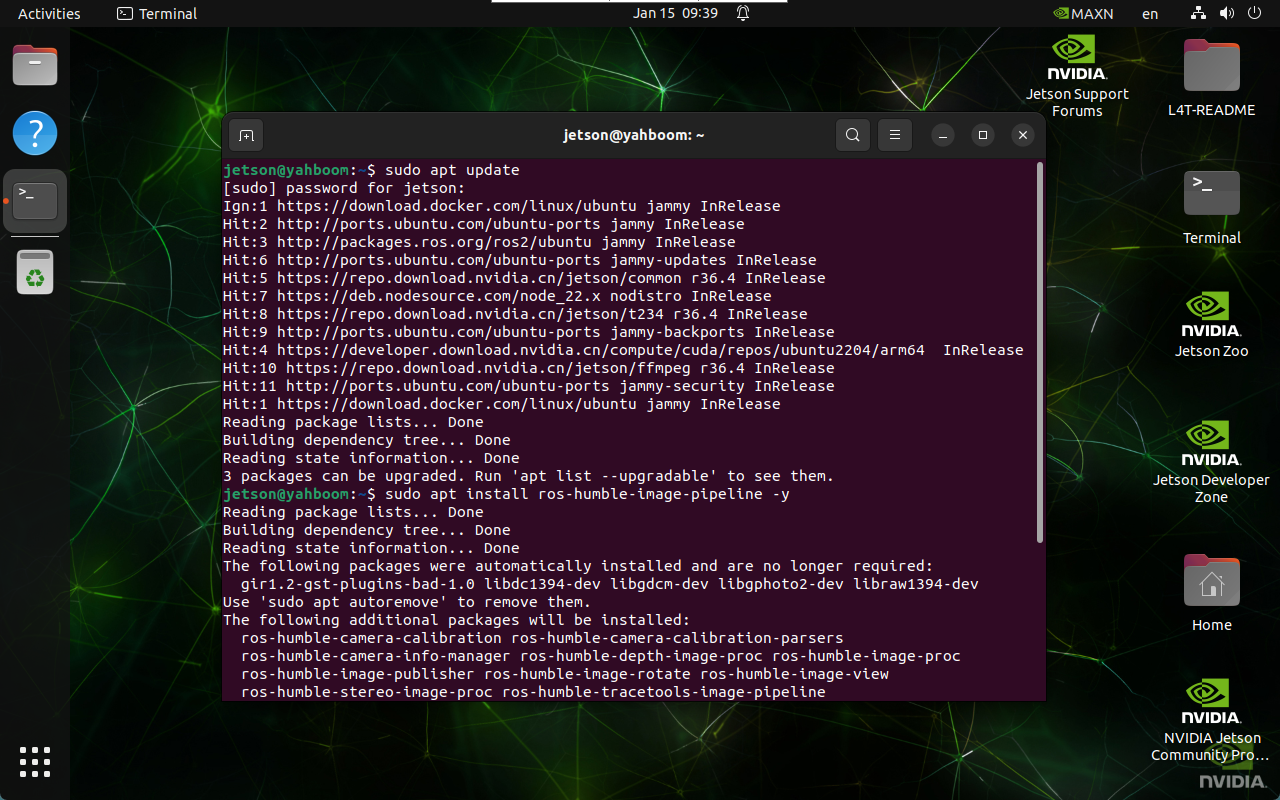Screen dimensions: 1280x800
Task: Click the 'Hit:11' jammy-security line
Action: [x=528, y=386]
